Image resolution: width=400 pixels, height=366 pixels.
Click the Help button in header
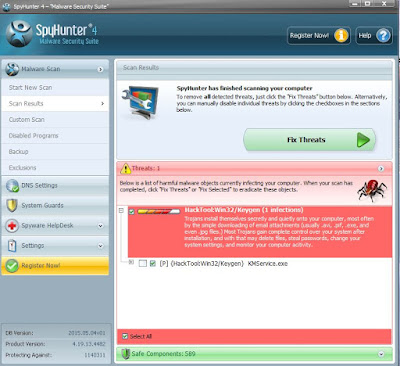point(374,36)
